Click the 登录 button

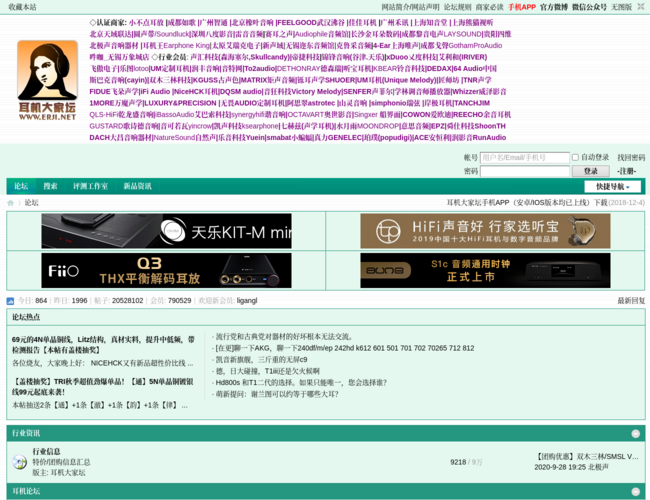[x=591, y=171]
